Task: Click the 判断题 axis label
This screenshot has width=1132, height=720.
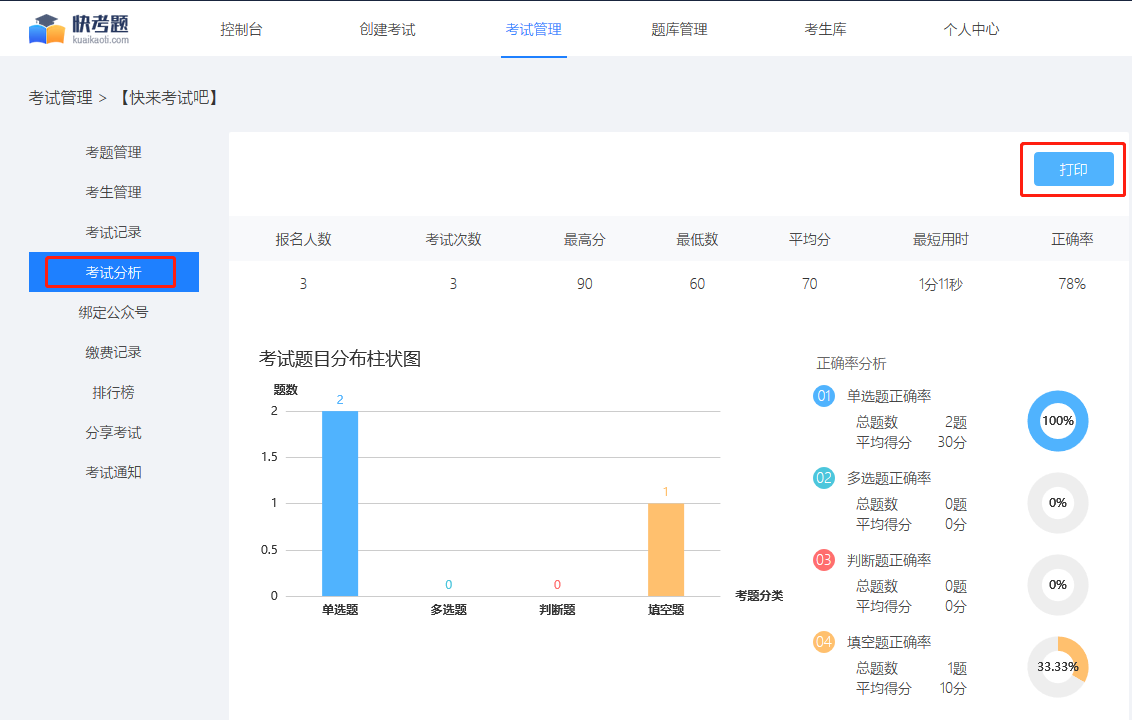Action: click(557, 610)
